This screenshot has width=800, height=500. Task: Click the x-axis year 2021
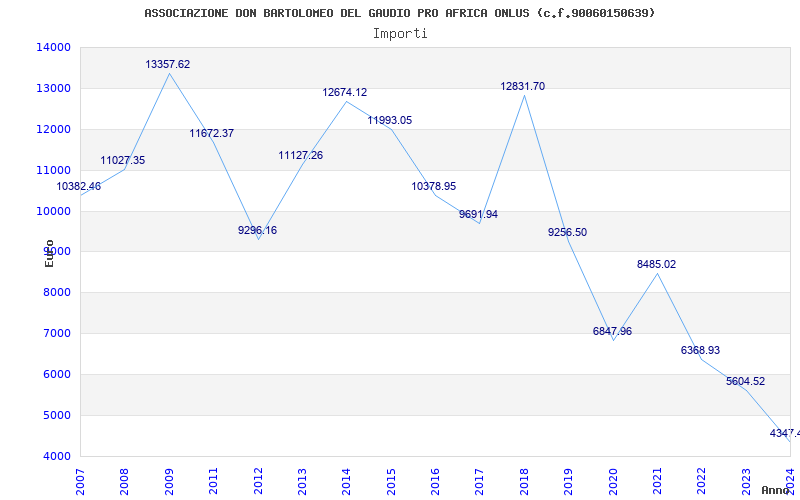[657, 481]
